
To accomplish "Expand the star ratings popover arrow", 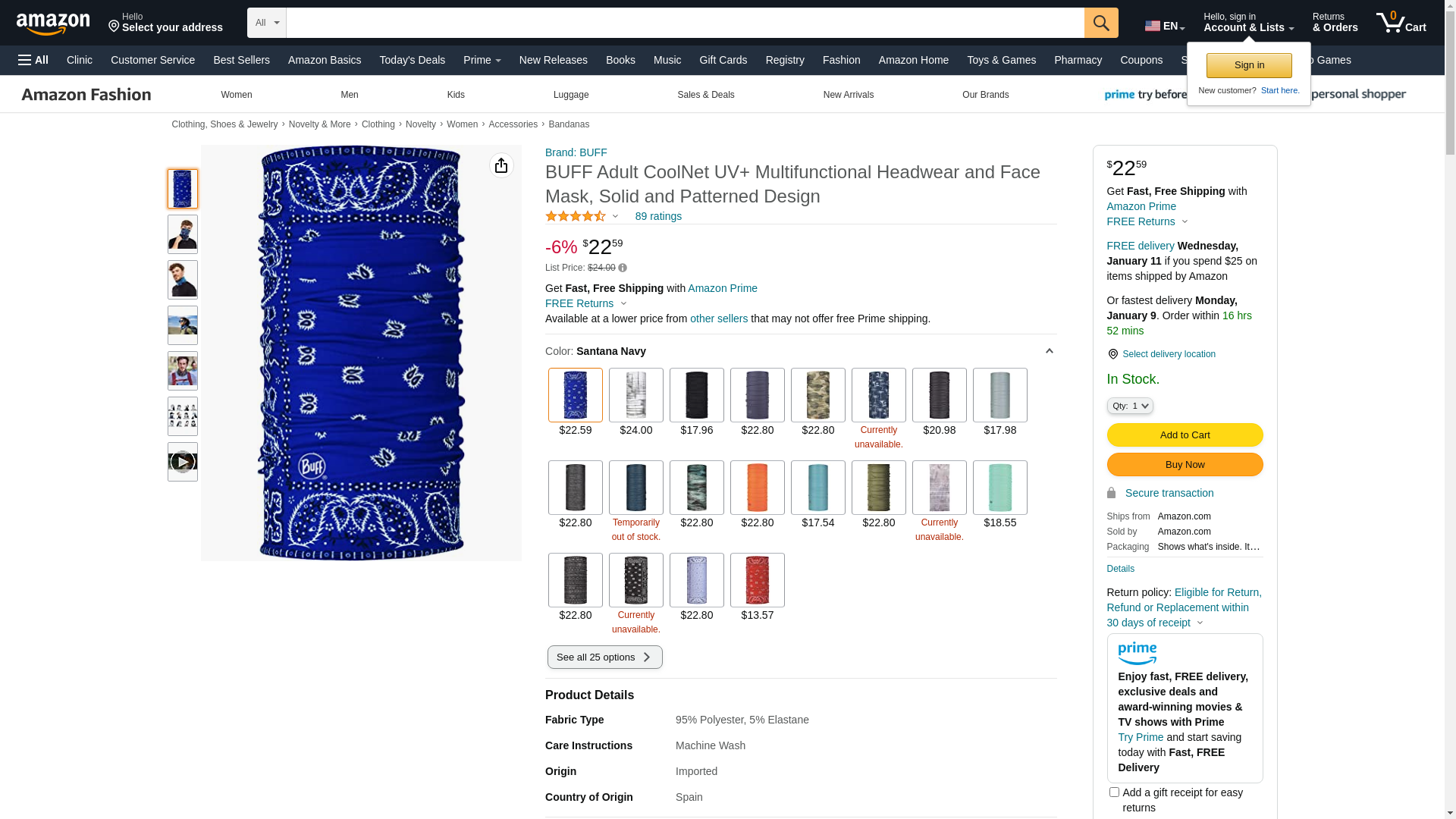I will tap(615, 216).
